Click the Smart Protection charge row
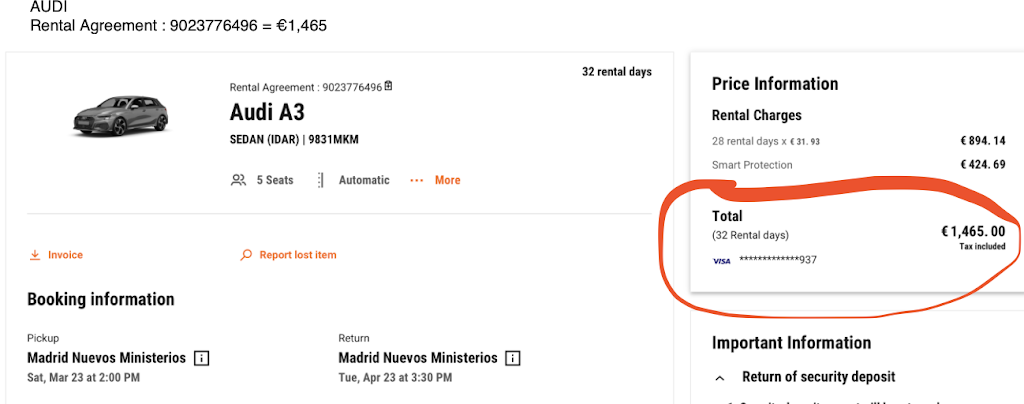Screen dimensions: 1024x404 [x=859, y=164]
